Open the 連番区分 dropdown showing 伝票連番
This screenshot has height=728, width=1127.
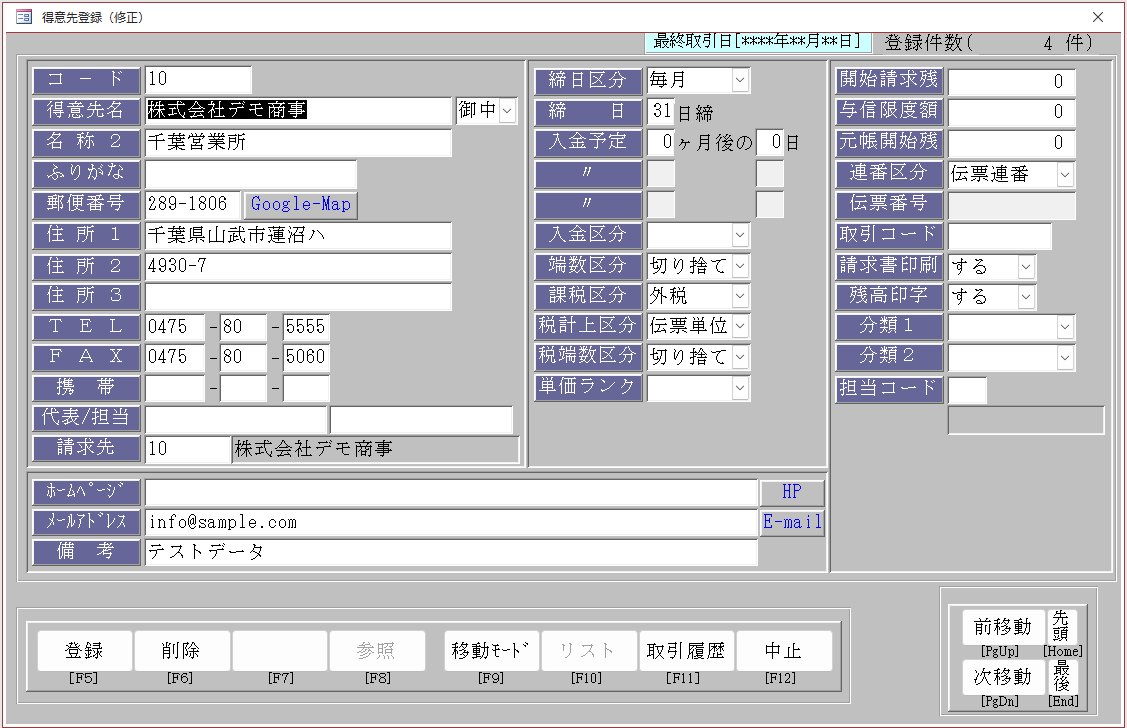[x=1065, y=175]
